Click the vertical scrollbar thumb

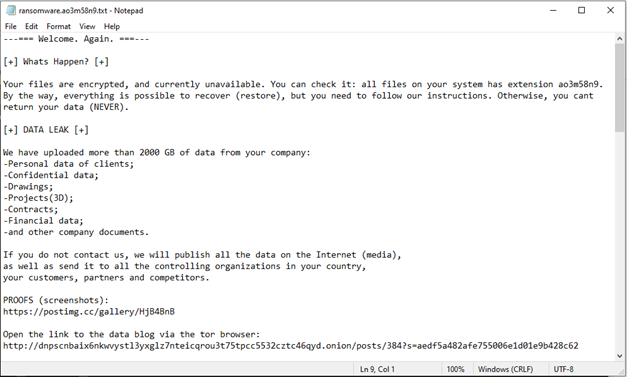click(x=620, y=88)
